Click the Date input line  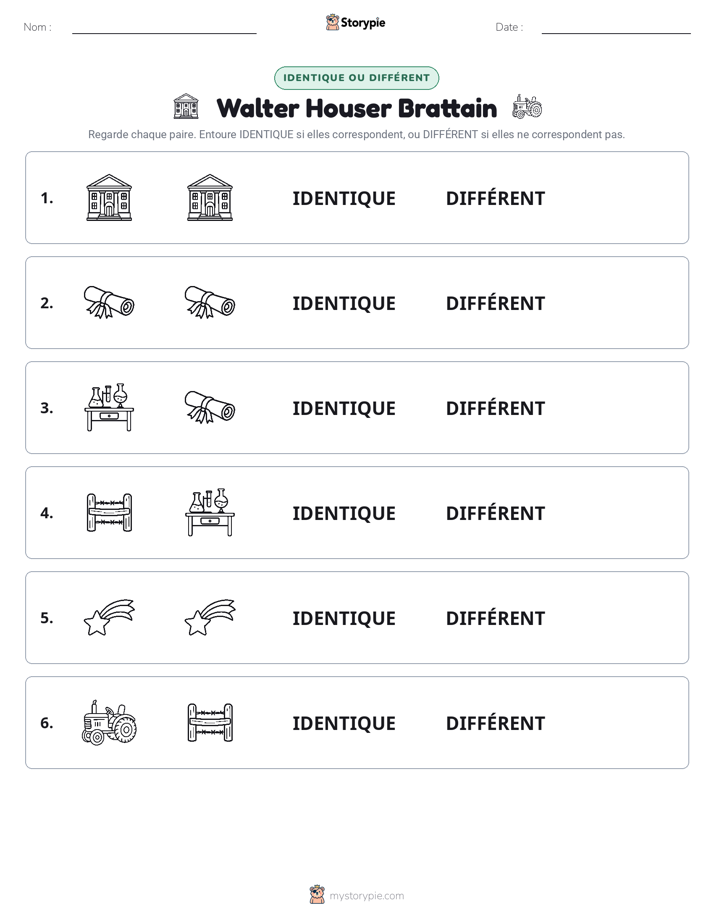click(616, 28)
